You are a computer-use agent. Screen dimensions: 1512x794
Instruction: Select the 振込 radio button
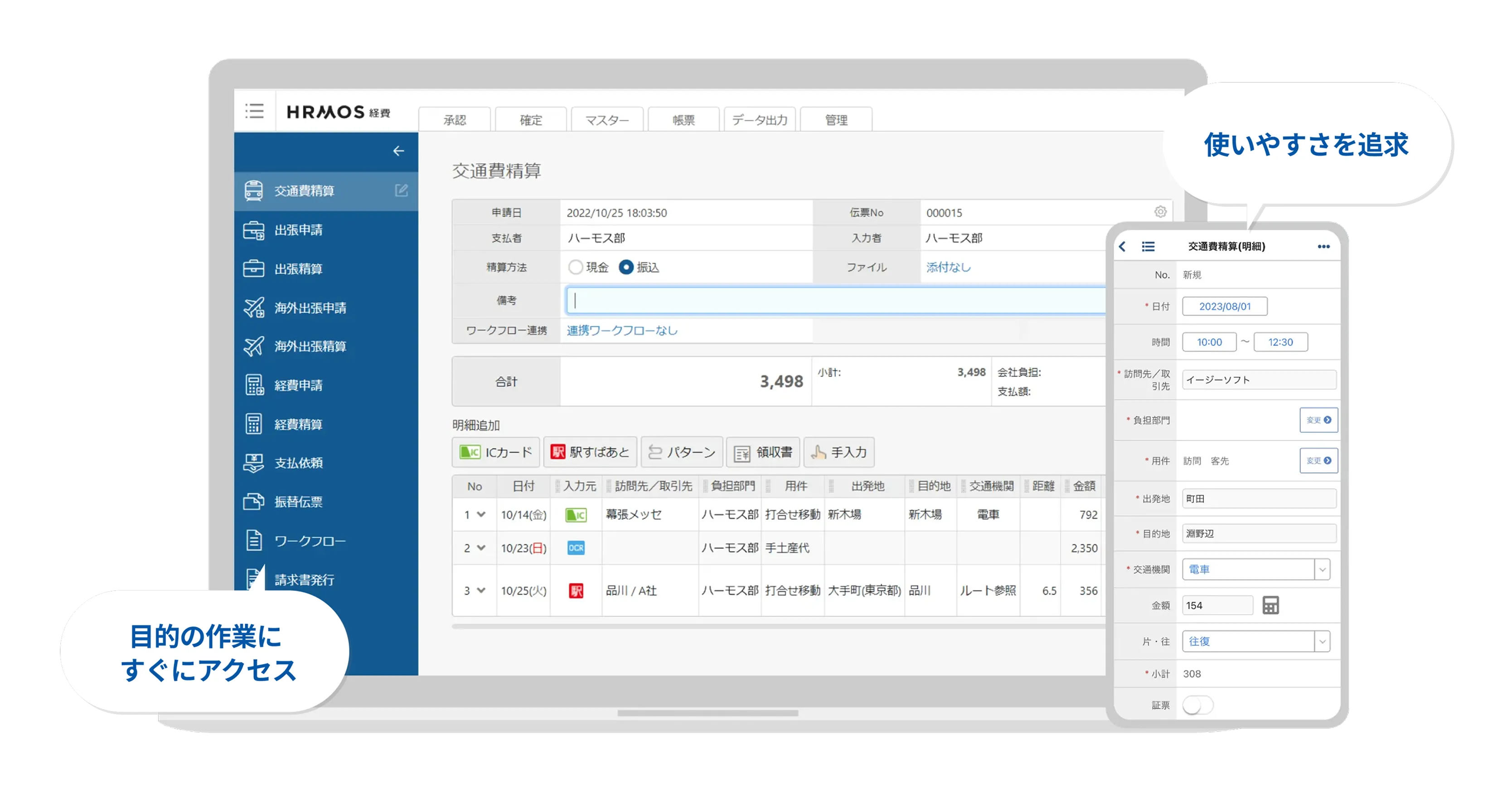point(626,266)
